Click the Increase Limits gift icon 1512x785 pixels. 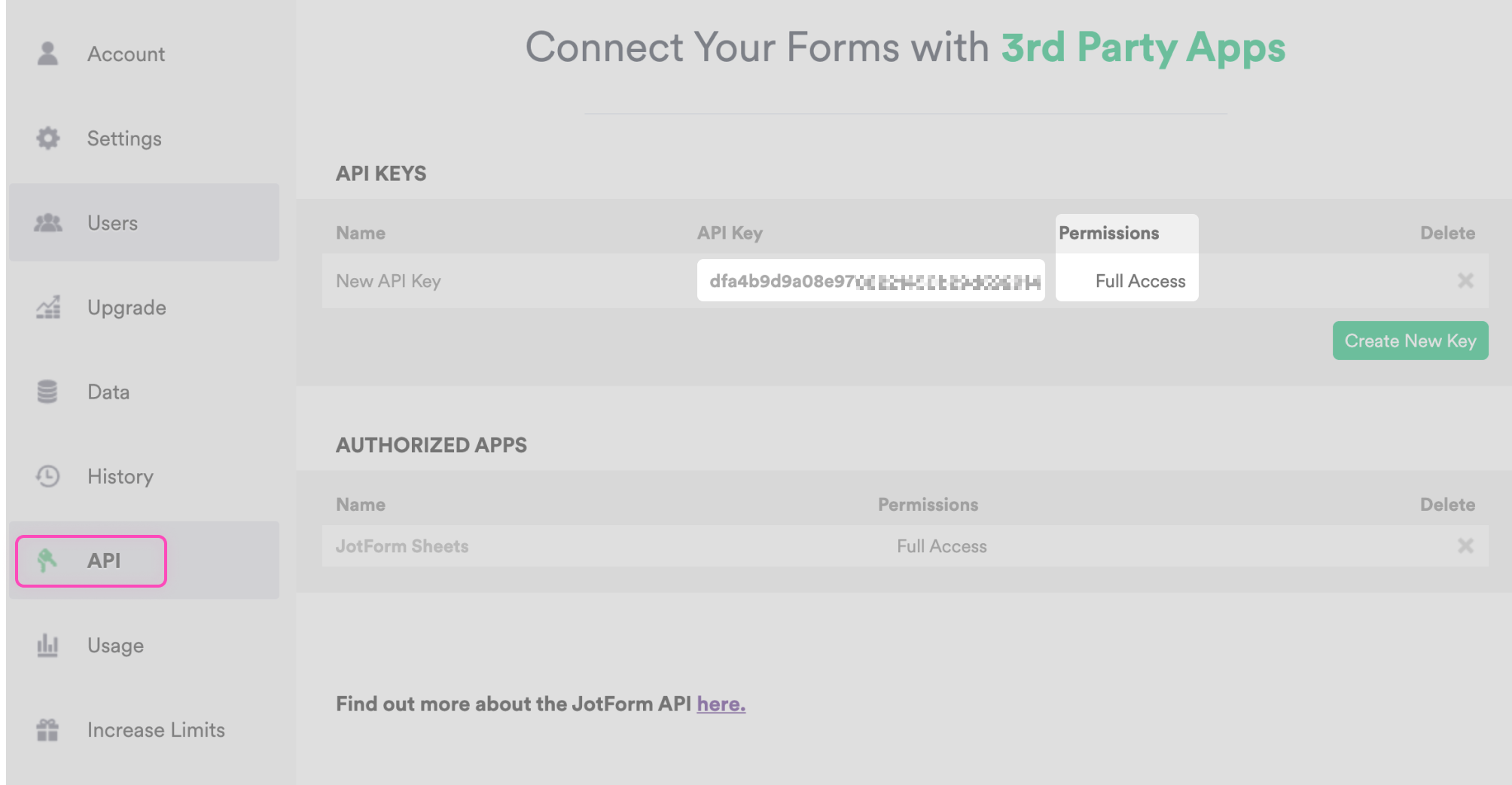coord(47,729)
